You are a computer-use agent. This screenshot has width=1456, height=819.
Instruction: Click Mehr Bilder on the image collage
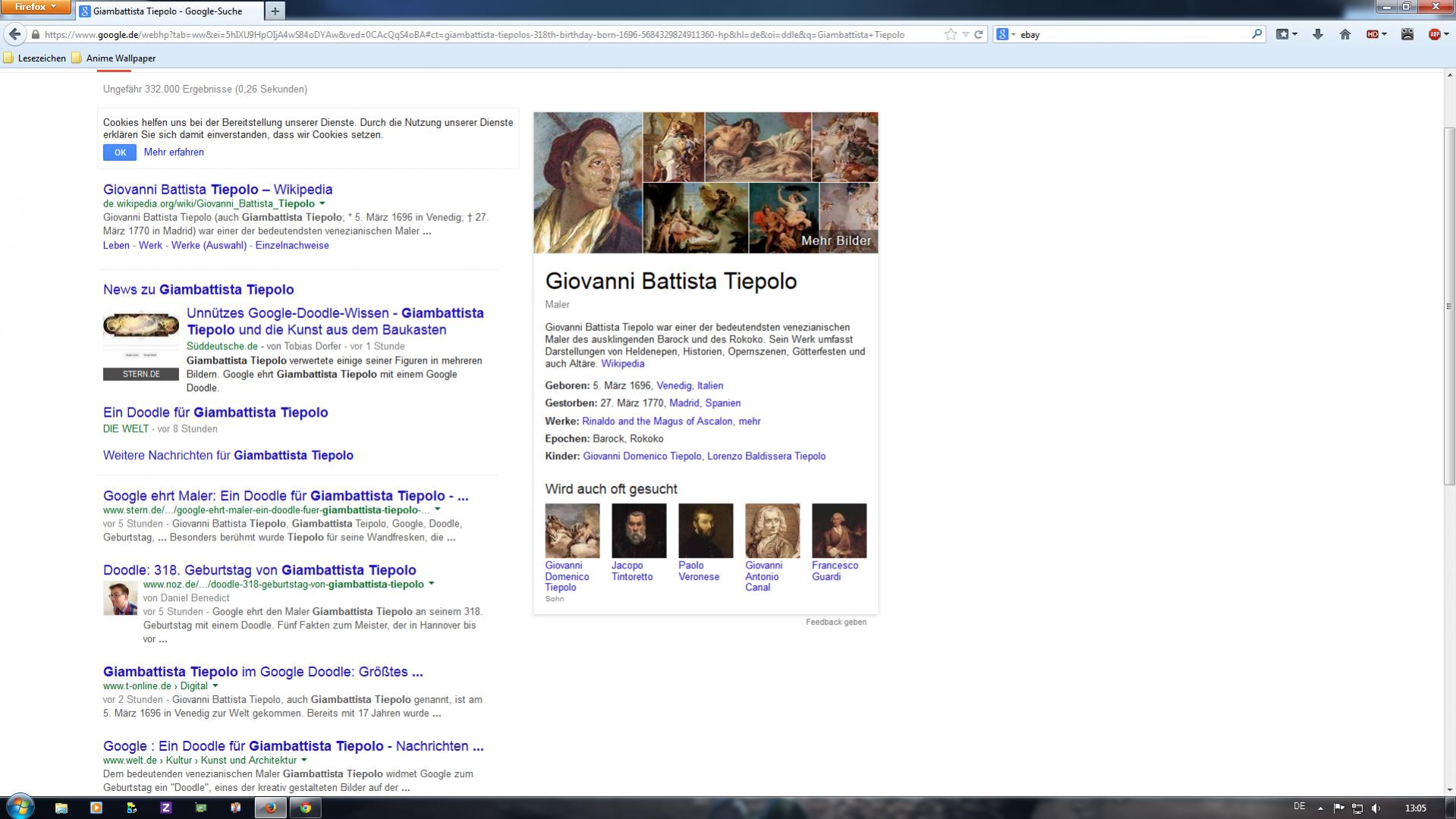pyautogui.click(x=836, y=241)
